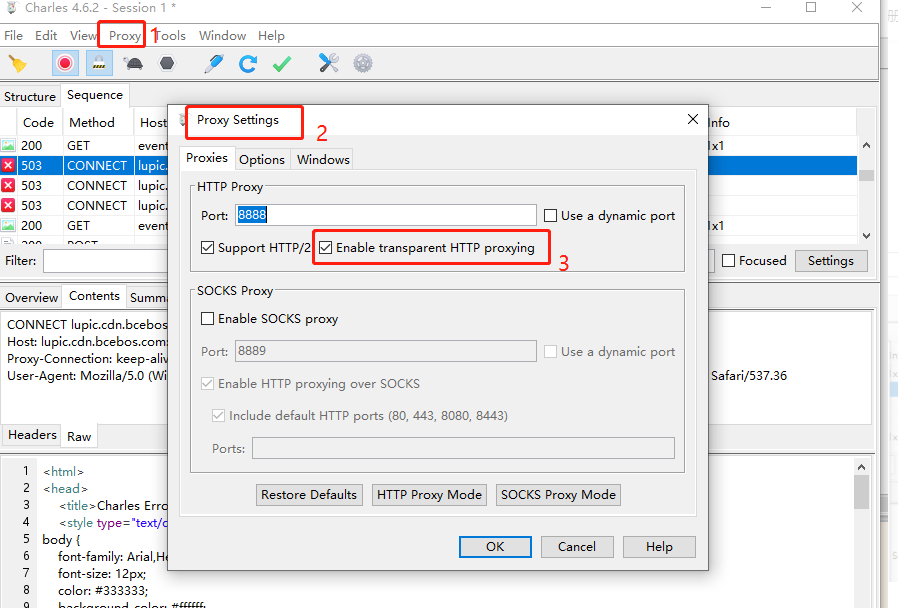Click the Repeat refresh arrow icon
Viewport: 898px width, 608px height.
(247, 64)
